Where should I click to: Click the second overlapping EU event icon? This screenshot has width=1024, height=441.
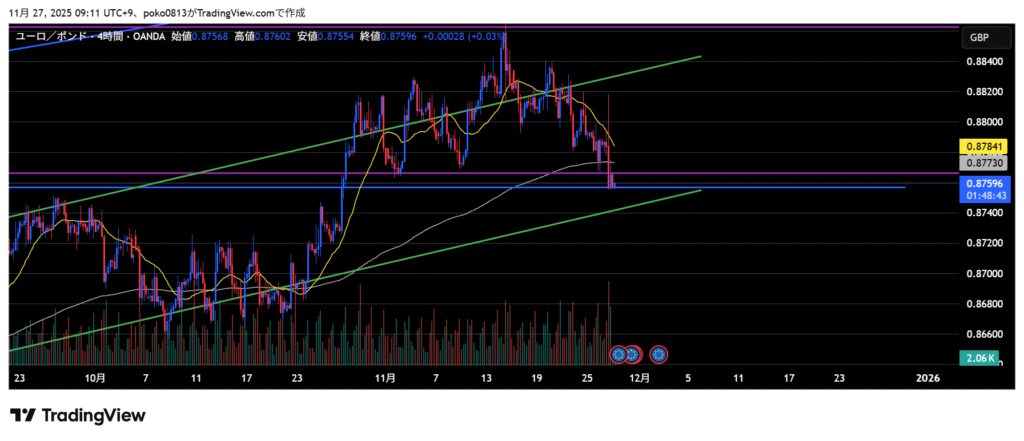click(632, 353)
